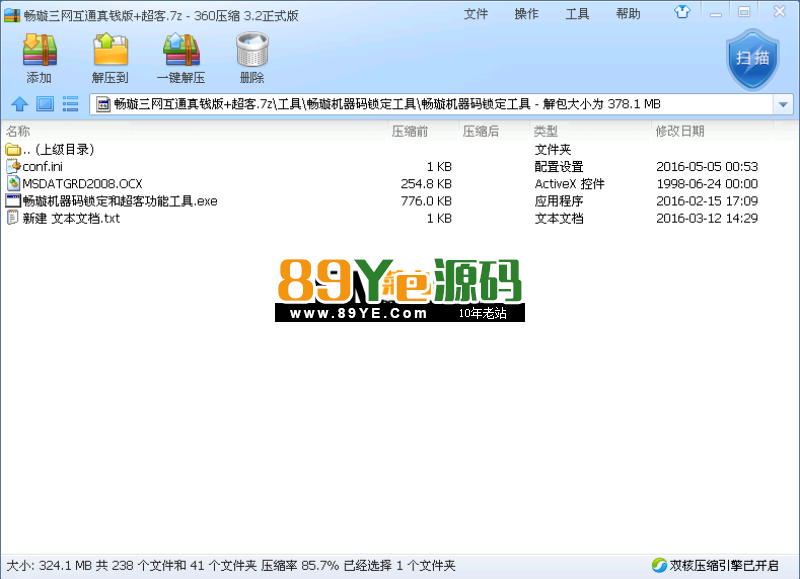Sort files by 名称 column header
Image resolution: width=800 pixels, height=579 pixels.
[x=18, y=131]
